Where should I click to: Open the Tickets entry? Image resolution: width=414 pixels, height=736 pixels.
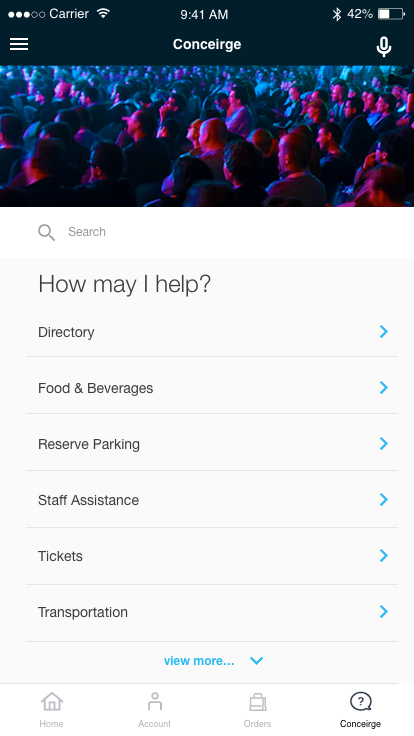tap(212, 556)
